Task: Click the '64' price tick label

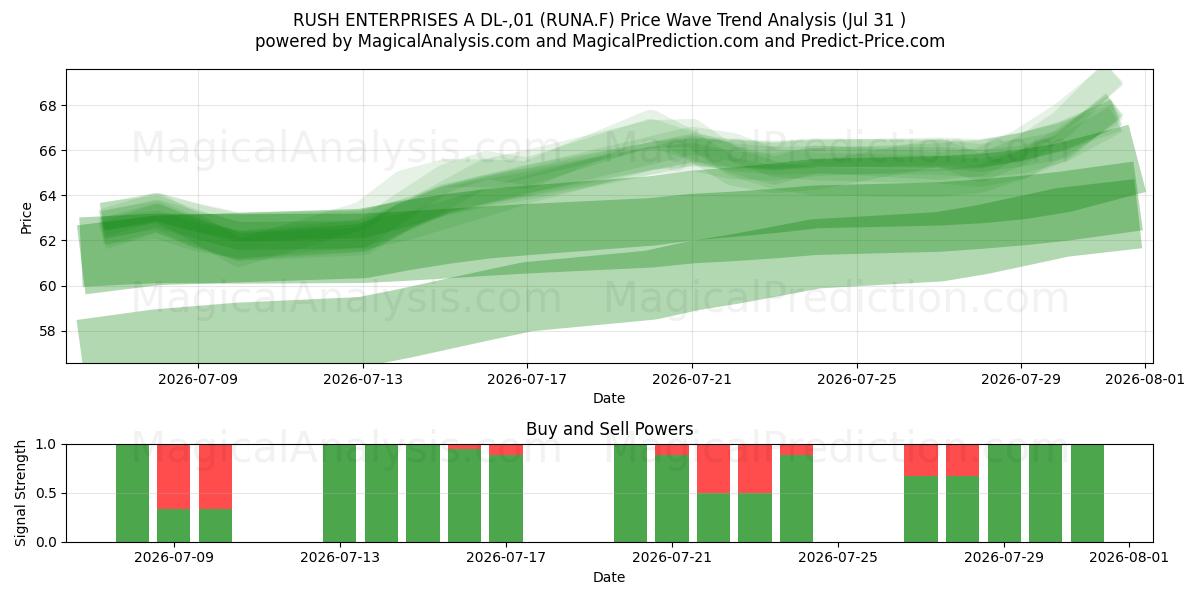Action: coord(50,196)
